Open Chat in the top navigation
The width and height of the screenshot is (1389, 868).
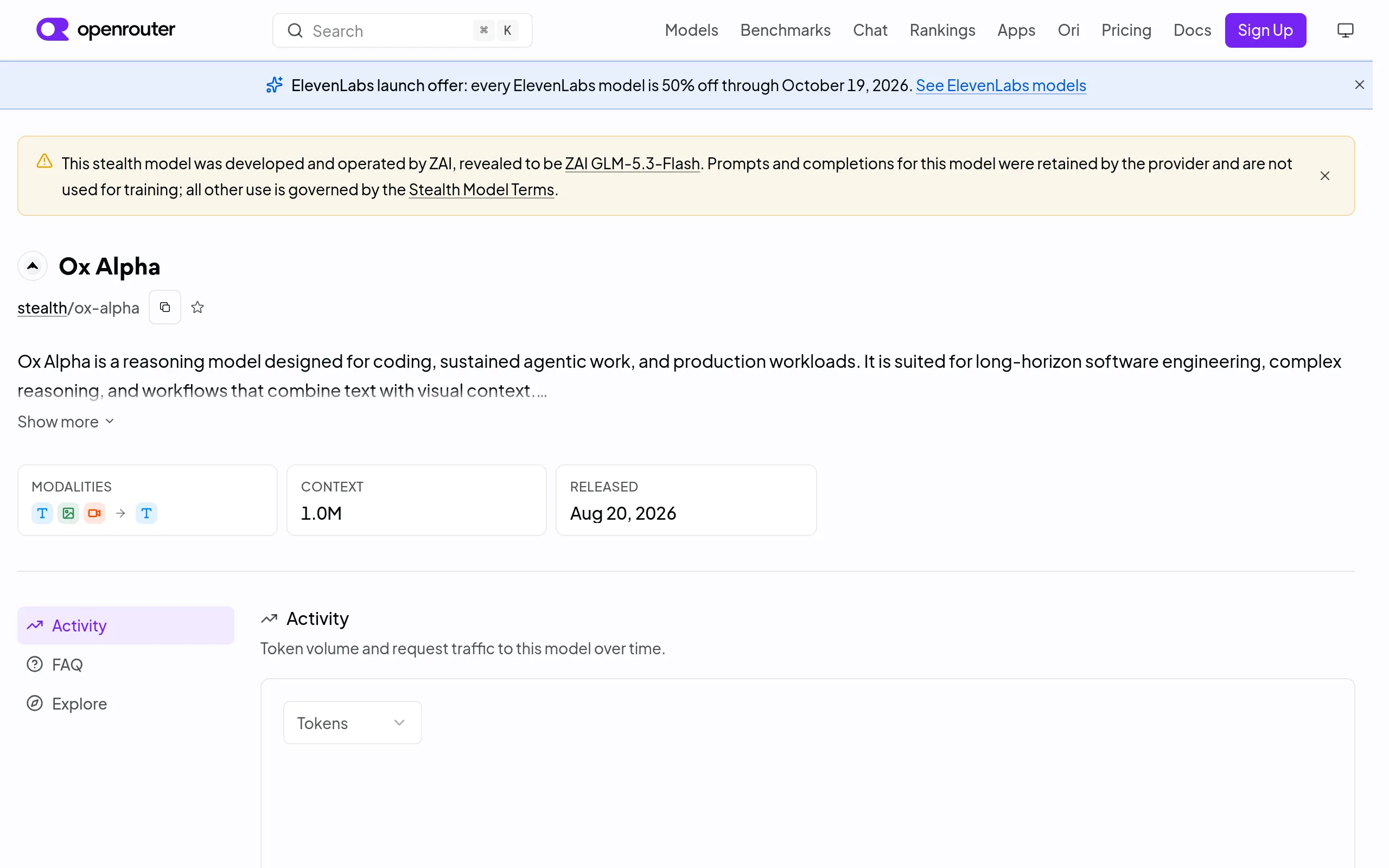point(870,30)
